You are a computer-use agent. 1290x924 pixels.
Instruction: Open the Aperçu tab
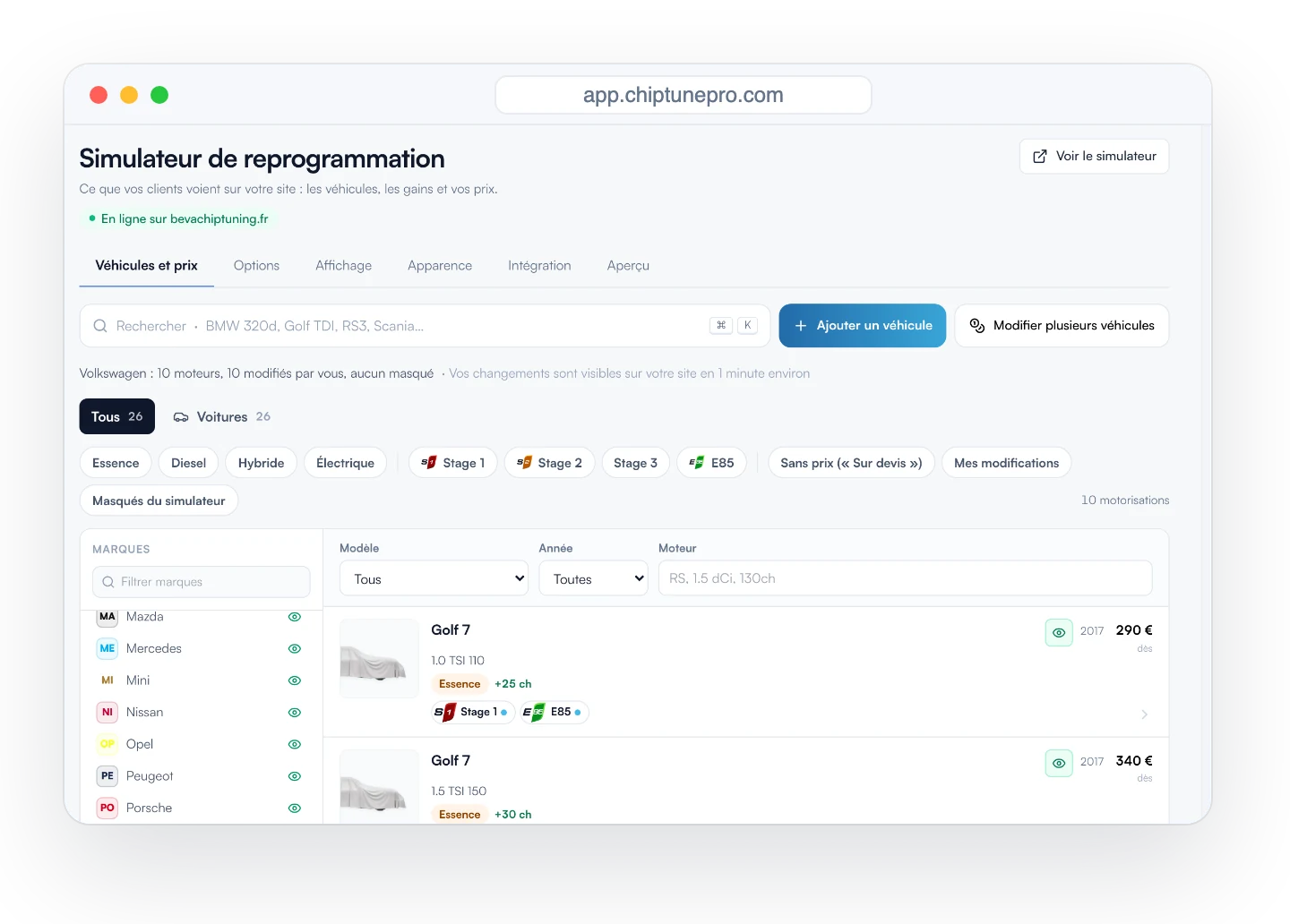coord(628,266)
